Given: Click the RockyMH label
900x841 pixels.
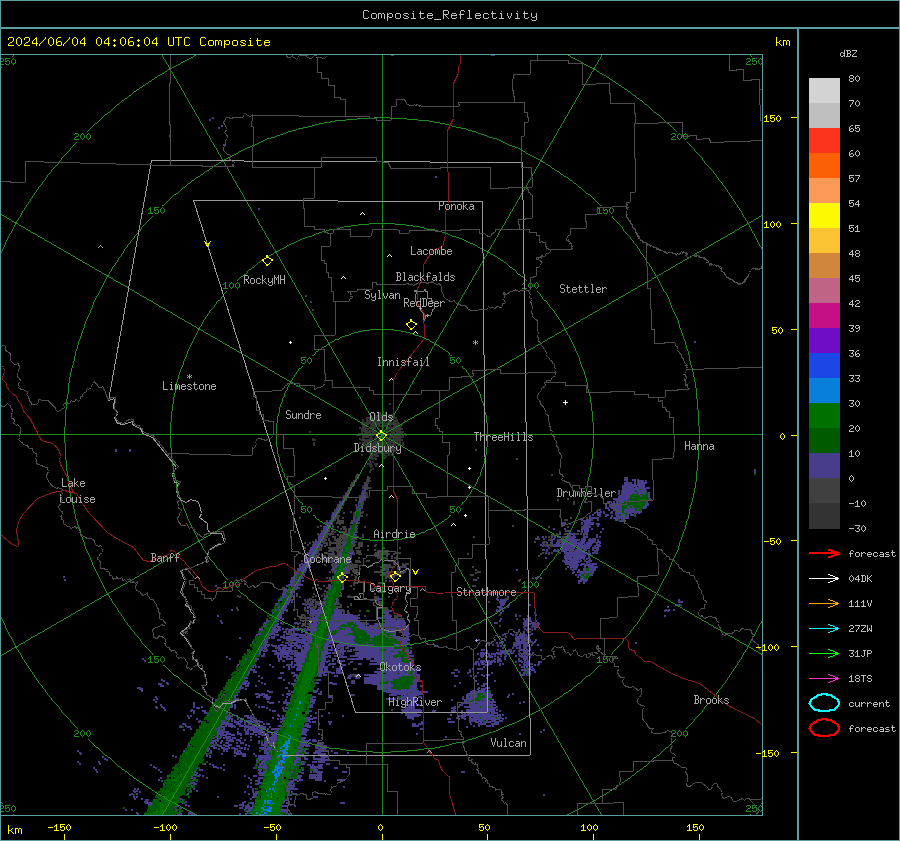Looking at the screenshot, I should pyautogui.click(x=264, y=280).
